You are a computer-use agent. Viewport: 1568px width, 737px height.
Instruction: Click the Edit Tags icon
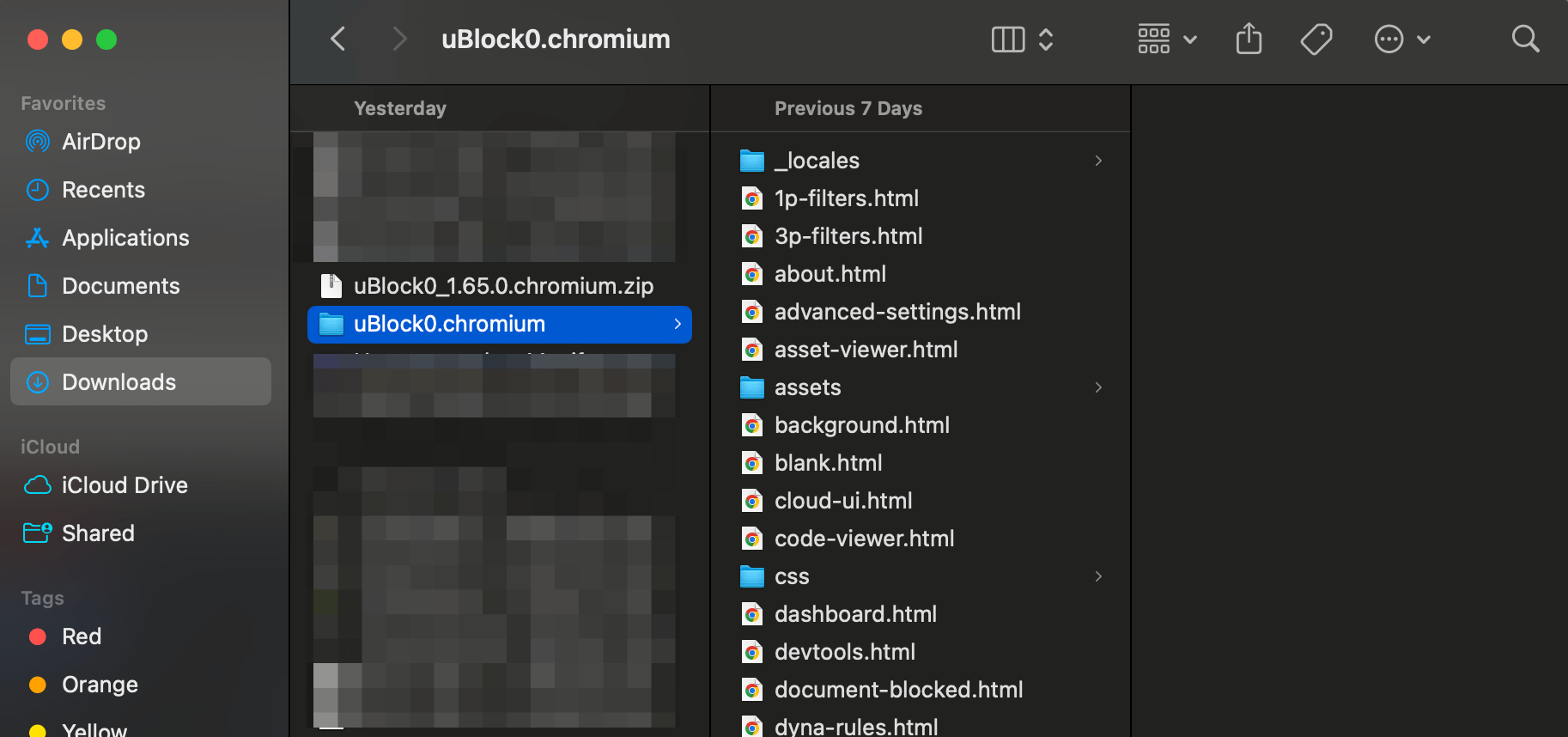pos(1316,39)
